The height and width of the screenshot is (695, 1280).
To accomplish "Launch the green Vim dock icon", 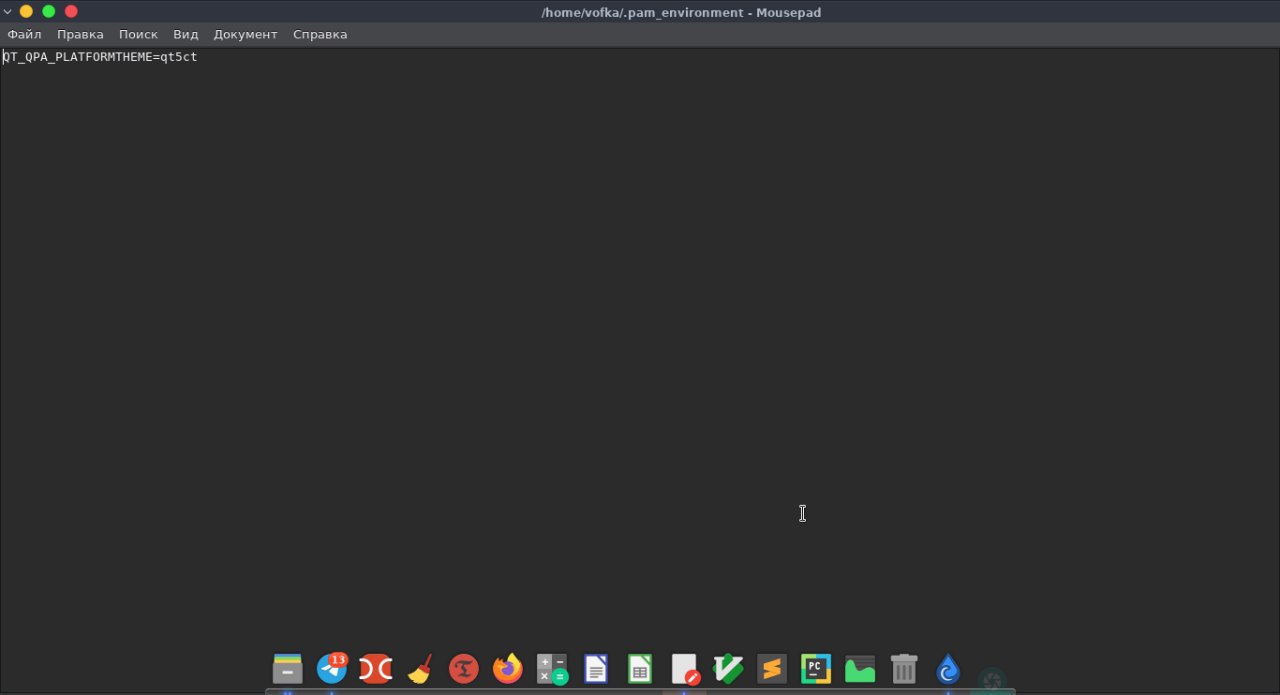I will [x=728, y=668].
